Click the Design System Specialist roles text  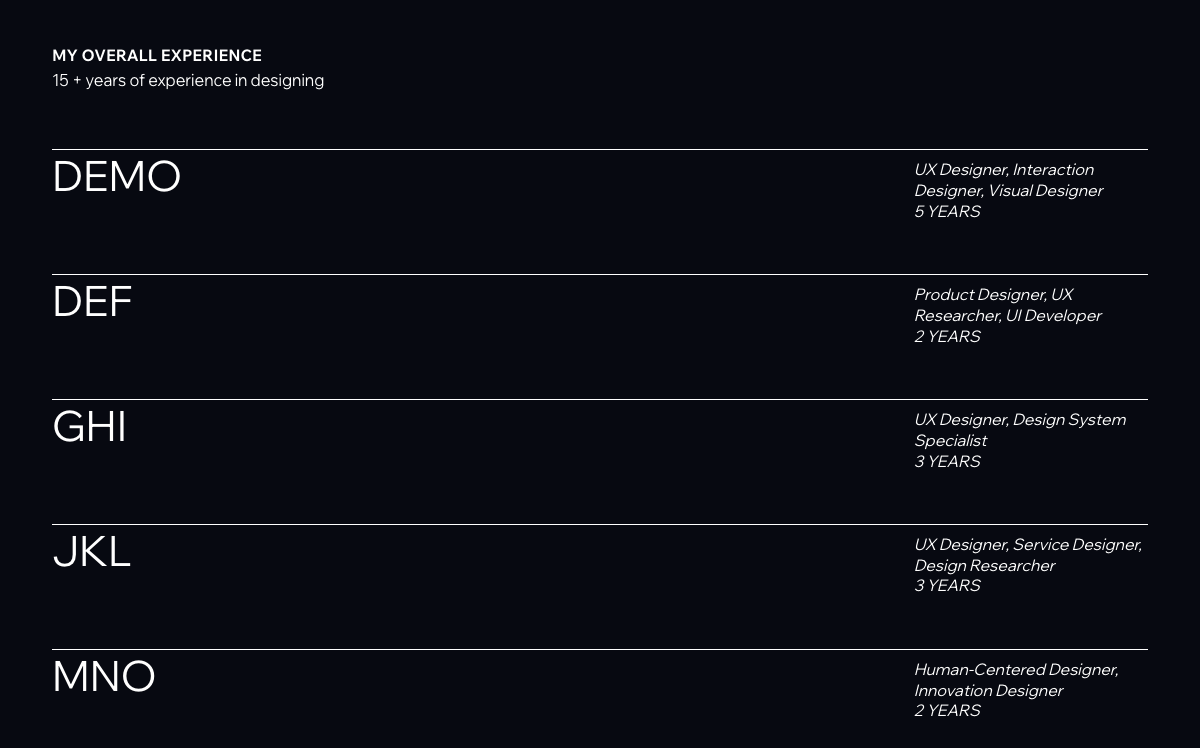coord(1020,430)
